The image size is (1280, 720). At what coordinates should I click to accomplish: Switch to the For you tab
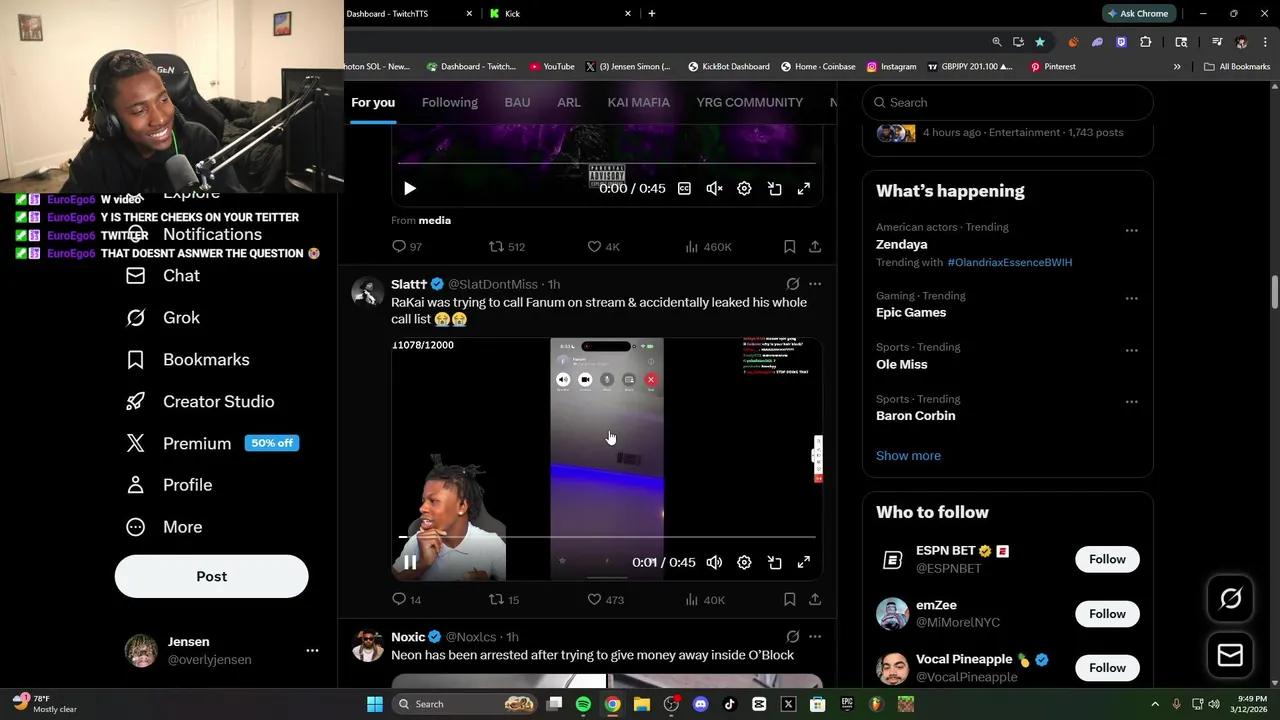point(373,102)
